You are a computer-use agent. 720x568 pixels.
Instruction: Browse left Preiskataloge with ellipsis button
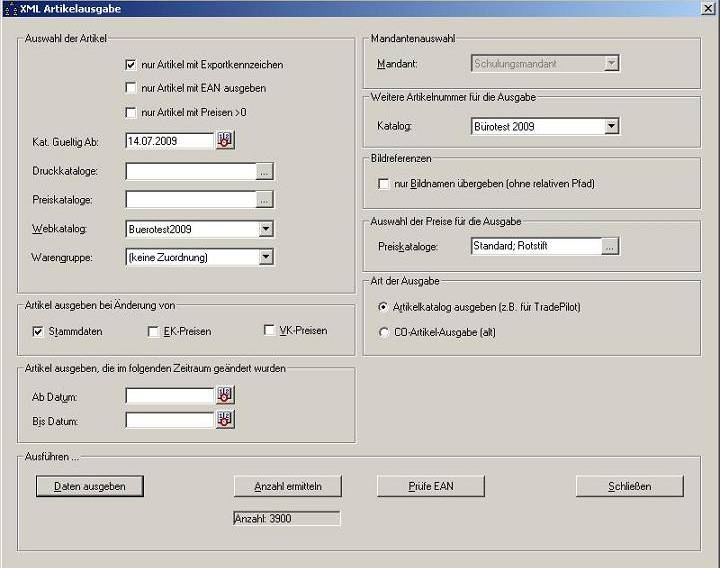click(264, 200)
